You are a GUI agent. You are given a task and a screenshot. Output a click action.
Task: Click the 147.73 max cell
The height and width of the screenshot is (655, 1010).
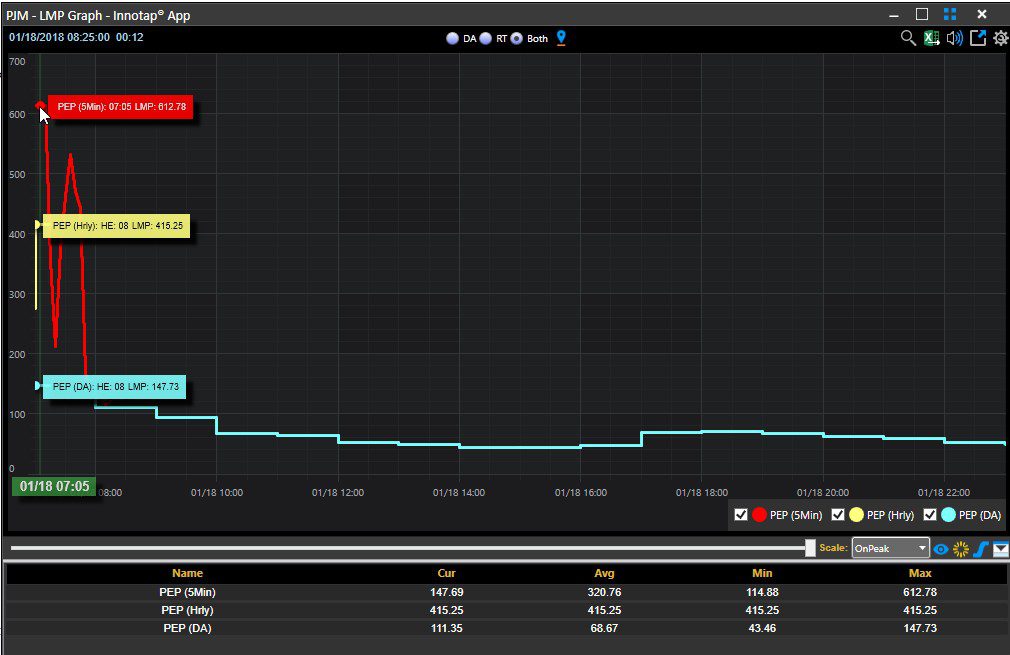click(x=920, y=628)
